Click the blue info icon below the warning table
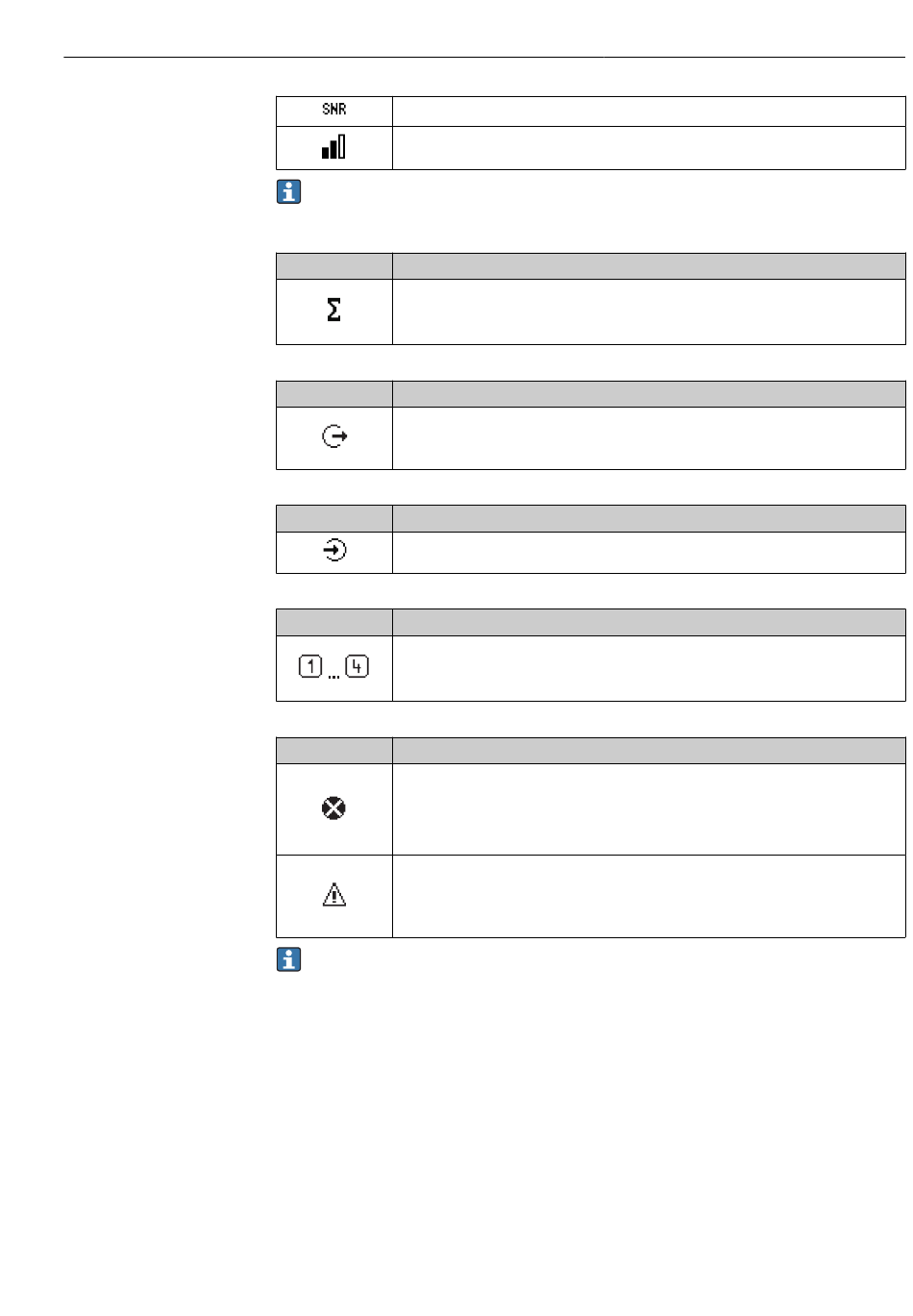The image size is (913, 1316). (288, 959)
